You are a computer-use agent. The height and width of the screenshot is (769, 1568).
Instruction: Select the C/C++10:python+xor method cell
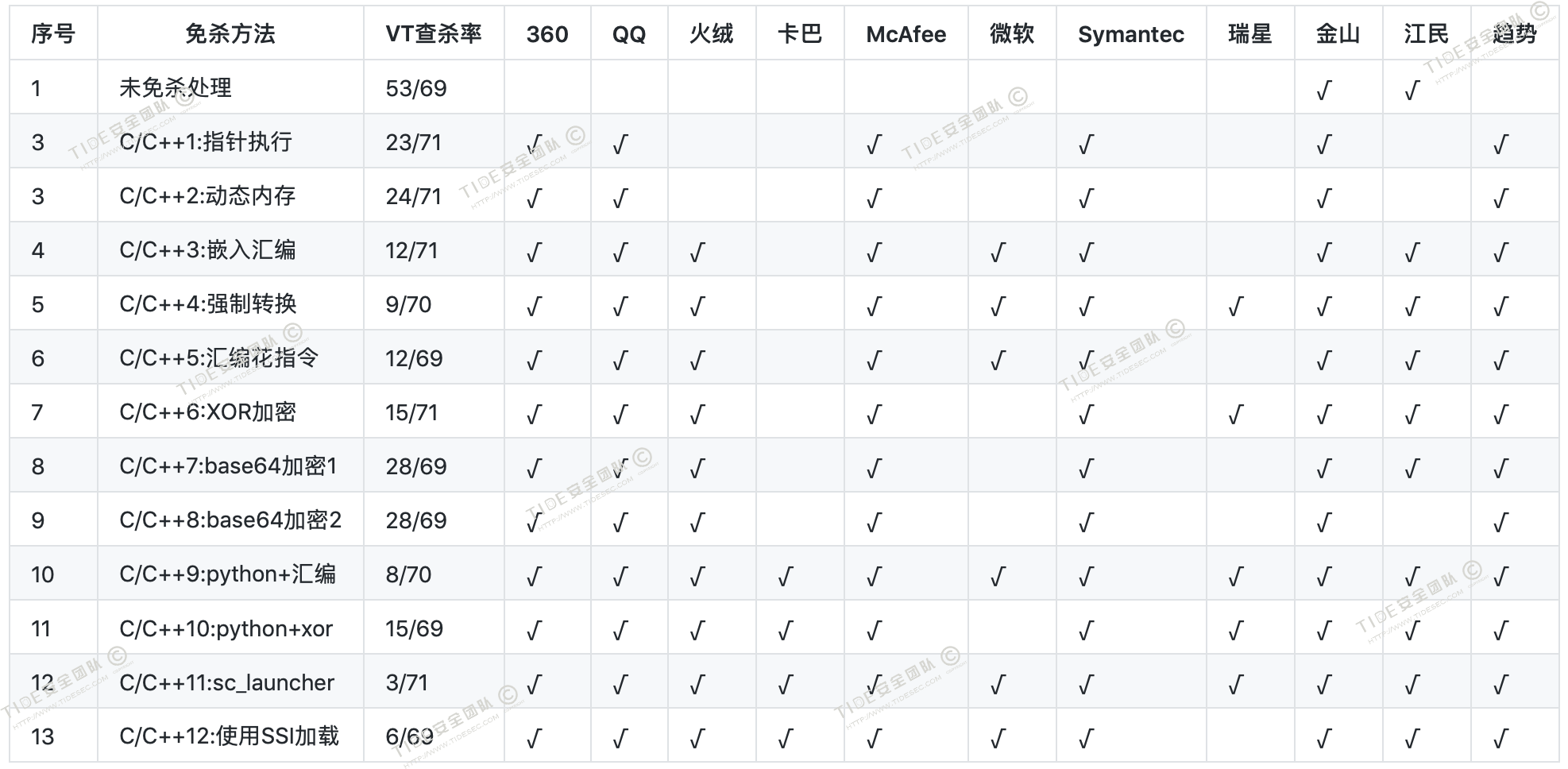(x=226, y=628)
